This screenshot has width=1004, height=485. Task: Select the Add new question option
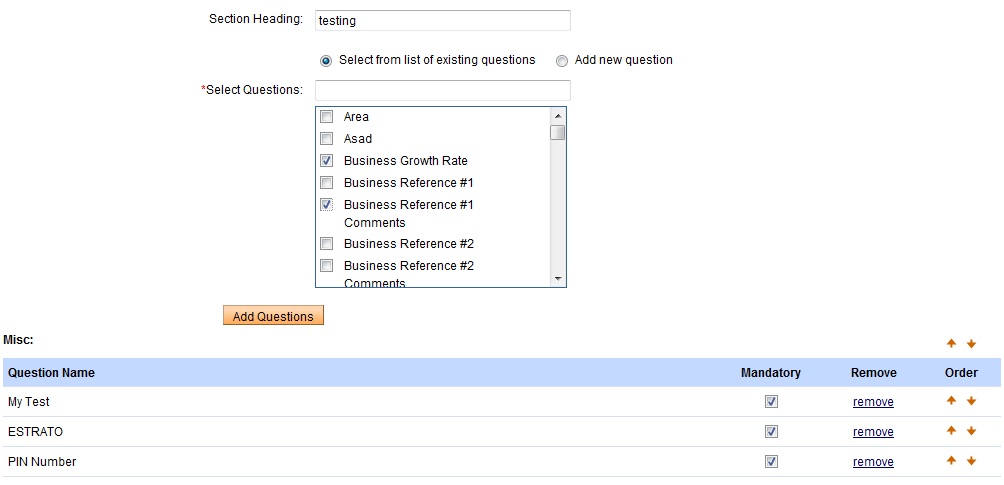[562, 60]
